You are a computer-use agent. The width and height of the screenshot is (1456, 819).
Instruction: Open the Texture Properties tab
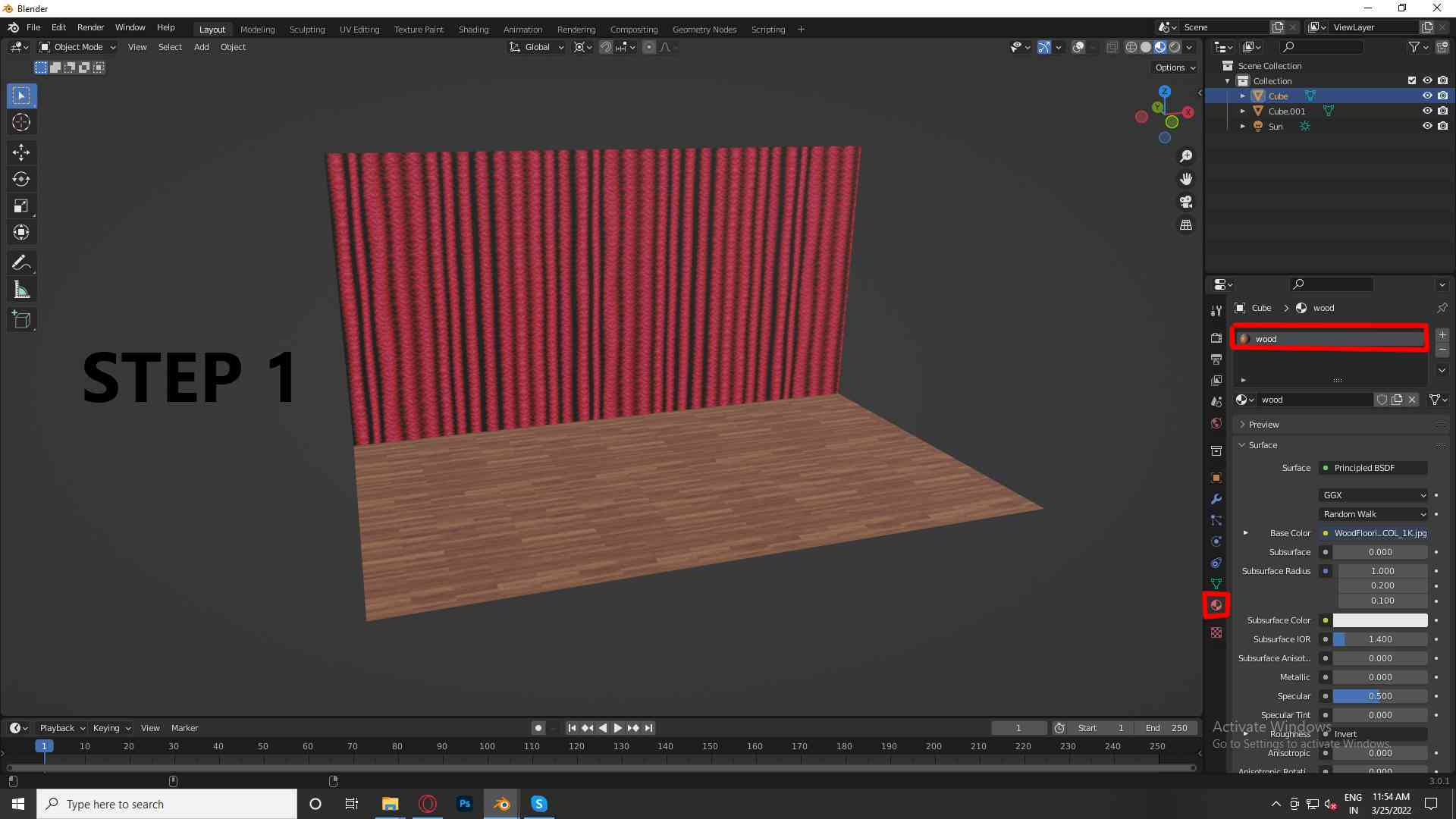pos(1216,632)
